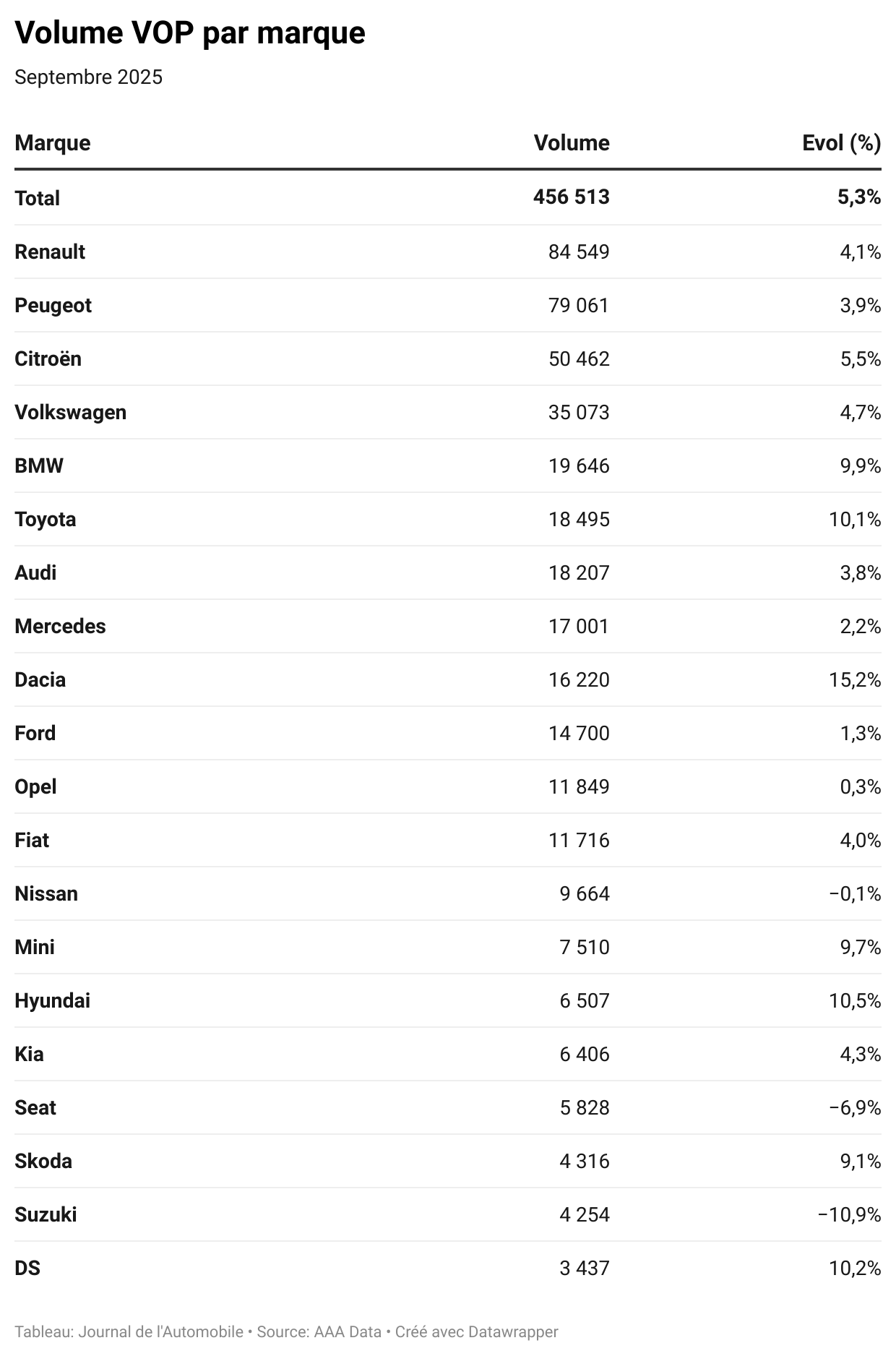The width and height of the screenshot is (896, 1356).
Task: Click Suzuki's volume value 4 254
Action: (584, 1214)
